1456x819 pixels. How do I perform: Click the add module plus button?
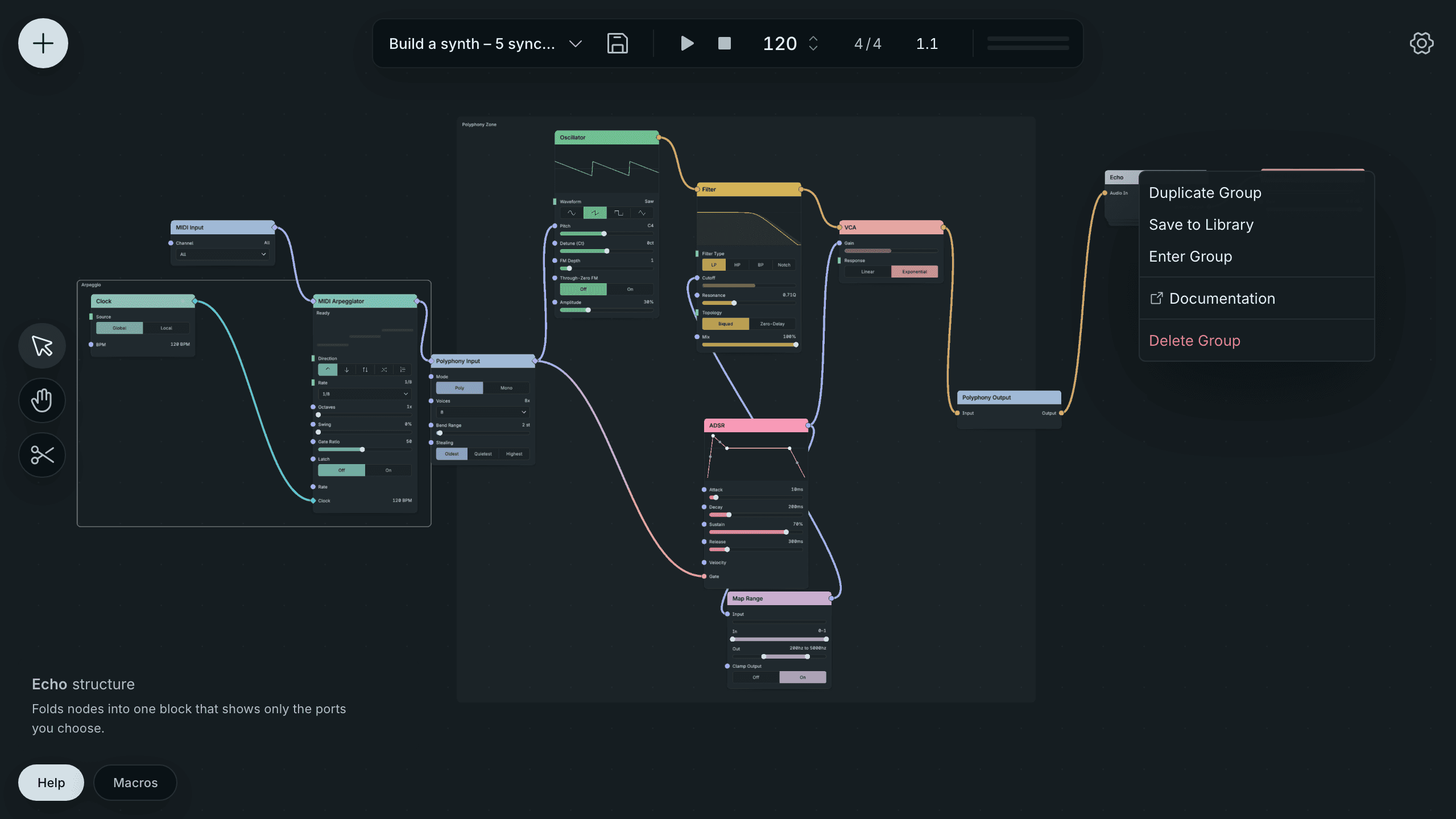point(43,43)
